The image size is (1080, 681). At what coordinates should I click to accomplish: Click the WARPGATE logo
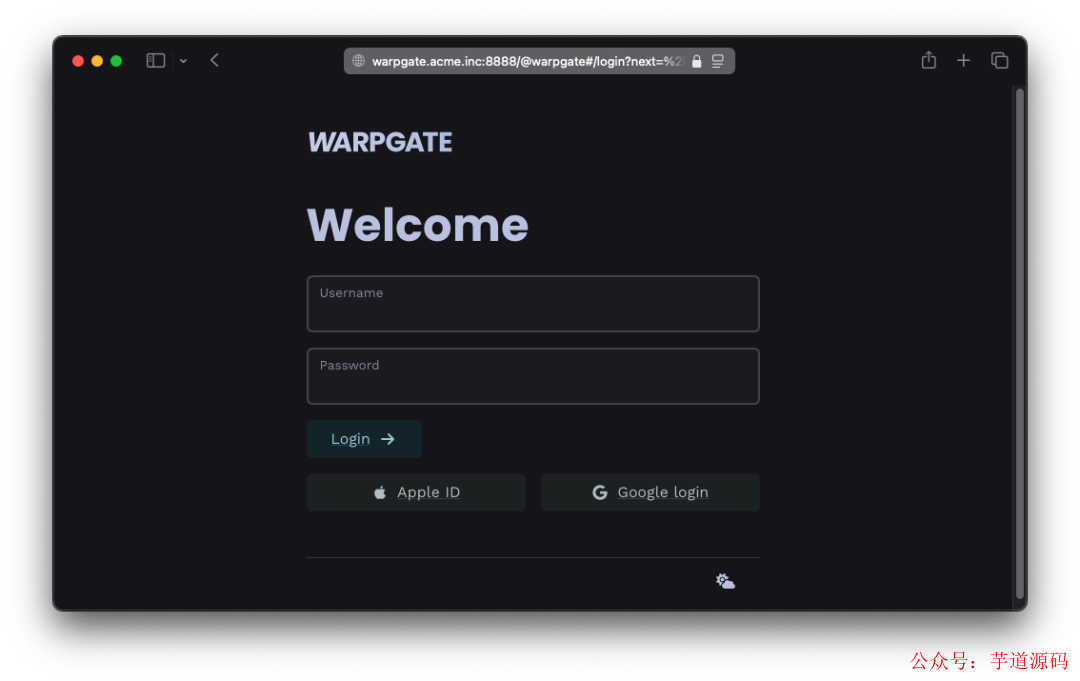coord(380,143)
